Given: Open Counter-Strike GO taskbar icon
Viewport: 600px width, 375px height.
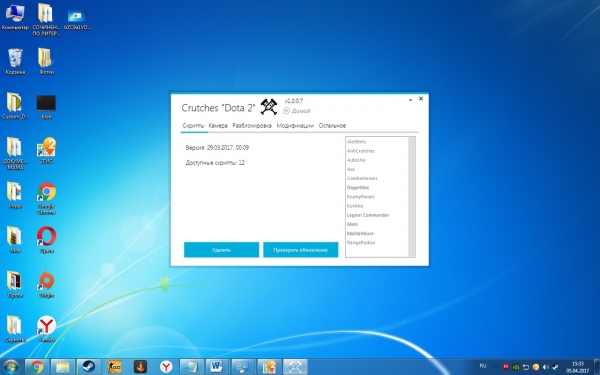Looking at the screenshot, I should pyautogui.click(x=114, y=367).
